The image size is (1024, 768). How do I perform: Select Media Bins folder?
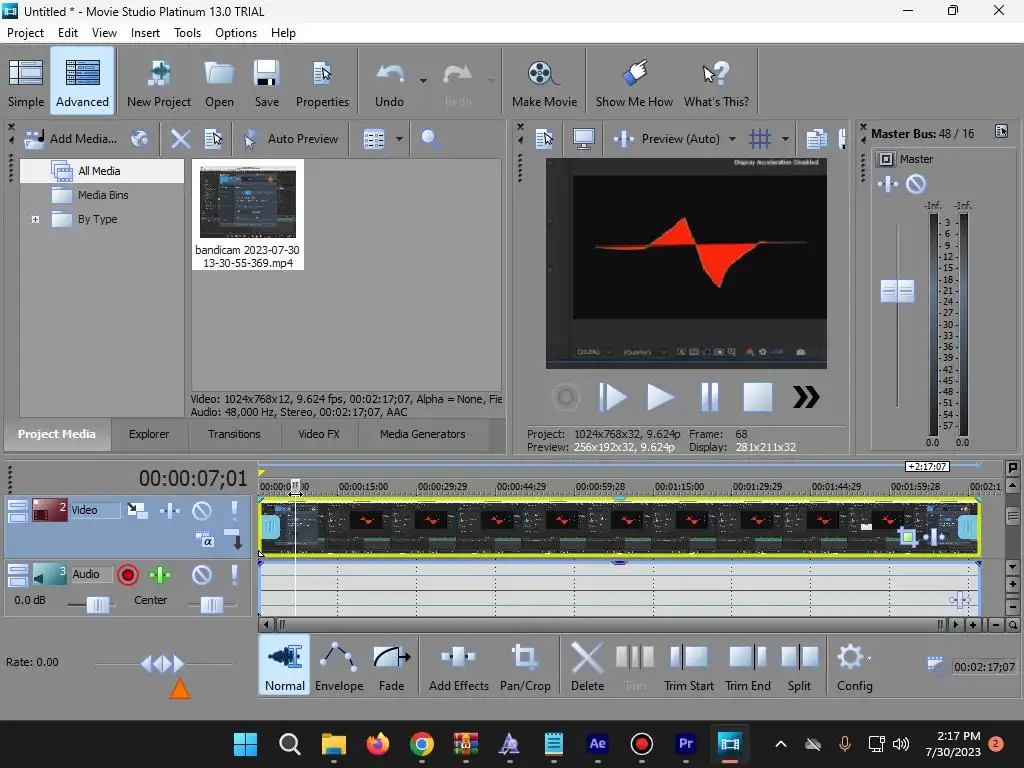point(103,195)
